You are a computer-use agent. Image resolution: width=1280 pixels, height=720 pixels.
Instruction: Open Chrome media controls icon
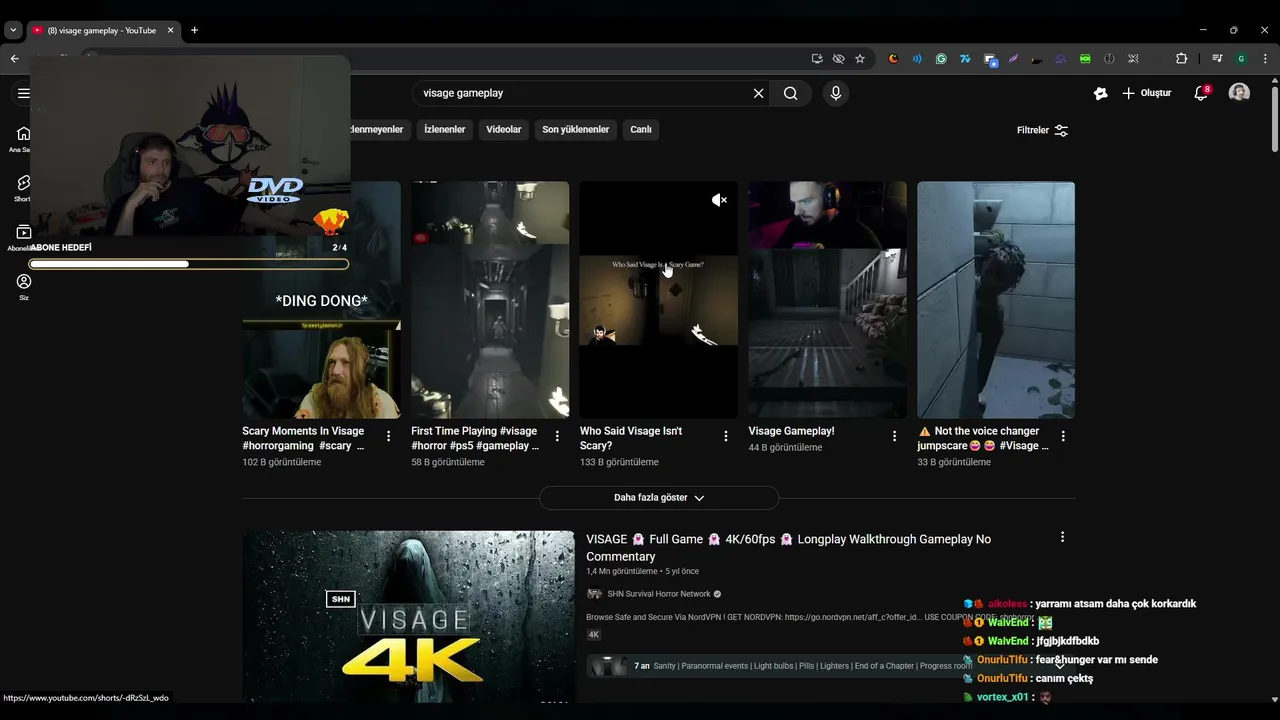pyautogui.click(x=1217, y=59)
